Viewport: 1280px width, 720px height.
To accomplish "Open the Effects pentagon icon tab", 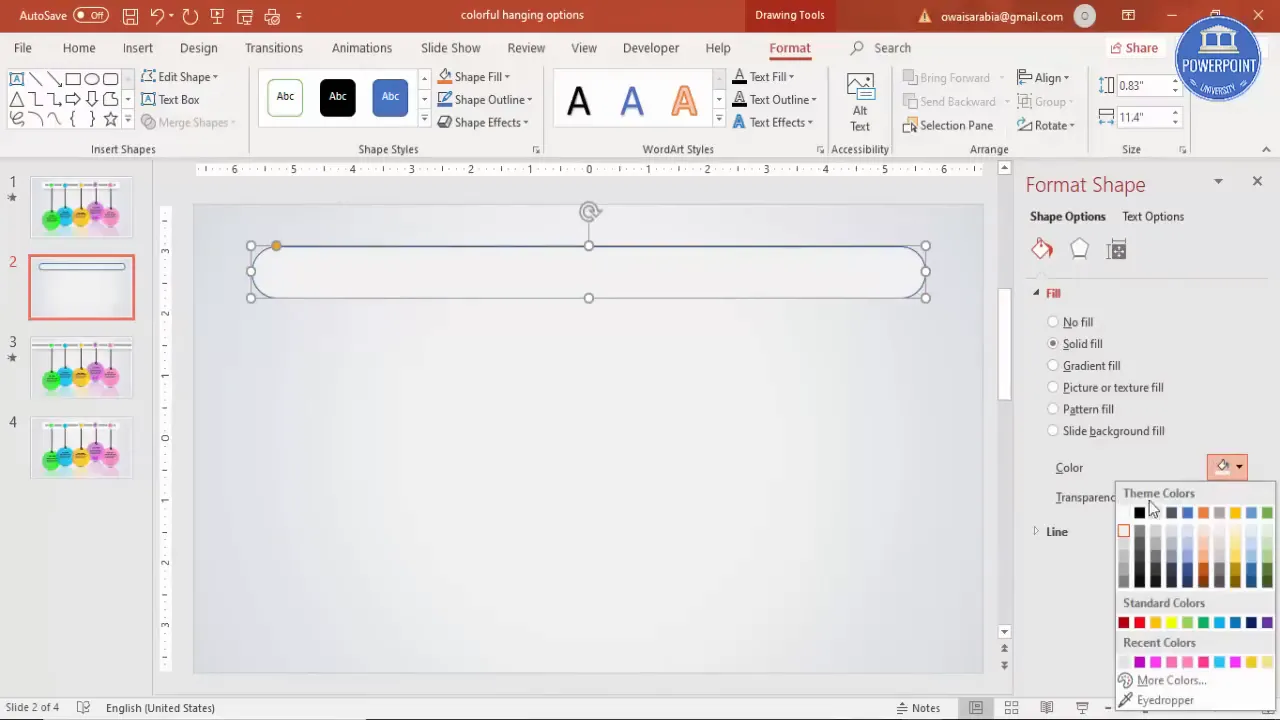I will coord(1079,250).
